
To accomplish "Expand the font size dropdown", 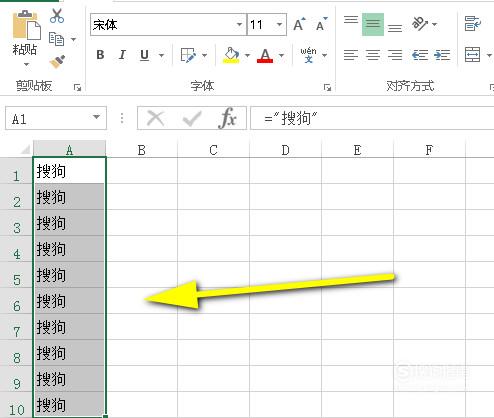I will tap(279, 24).
